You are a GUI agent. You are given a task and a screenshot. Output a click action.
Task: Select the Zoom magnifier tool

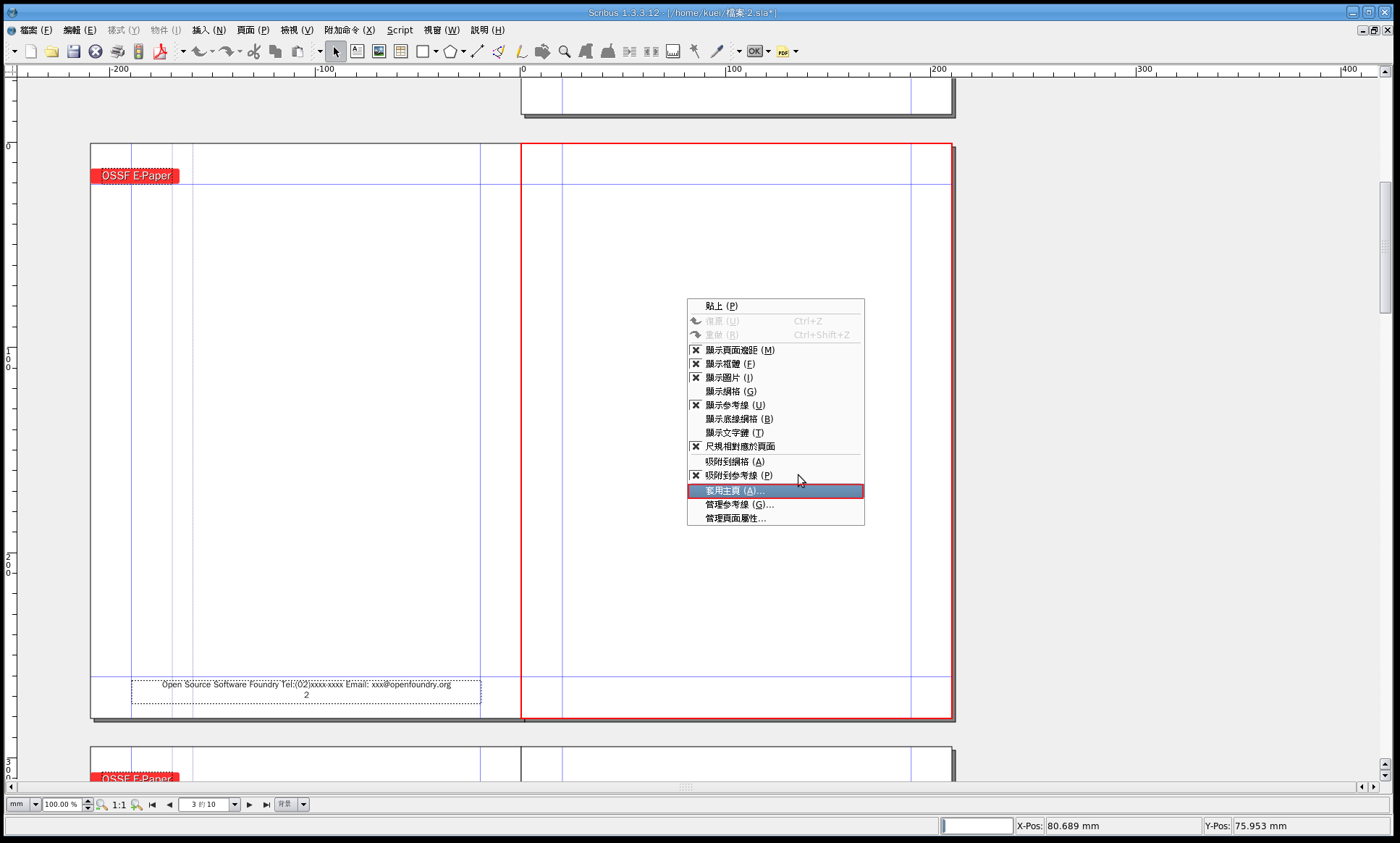(x=565, y=51)
